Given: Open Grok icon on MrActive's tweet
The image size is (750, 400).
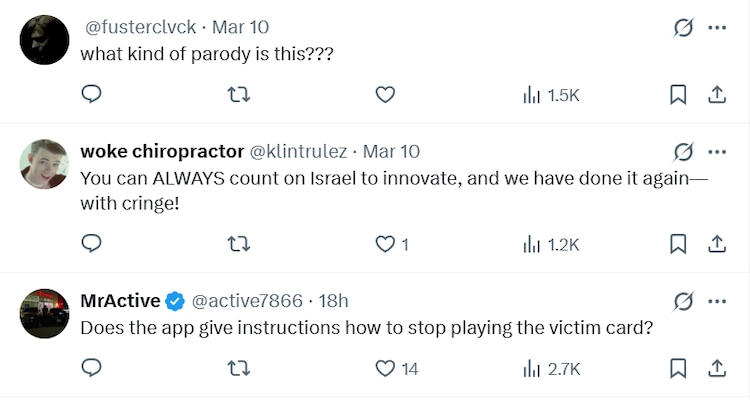Looking at the screenshot, I should (x=684, y=301).
